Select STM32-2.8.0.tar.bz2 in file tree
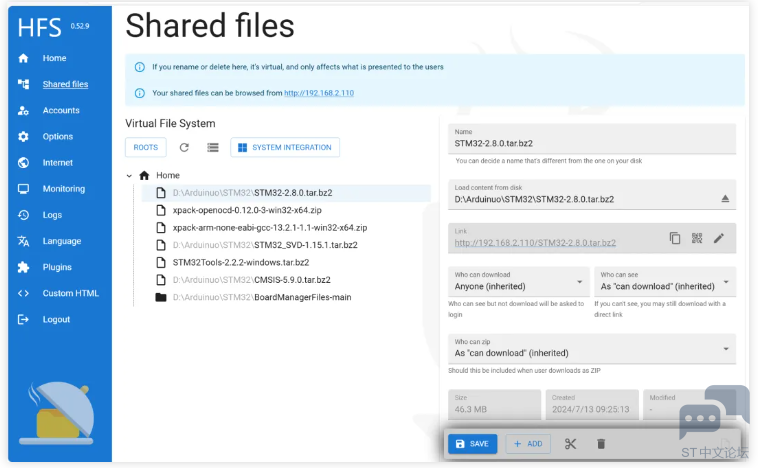Screen dimensions: 758x468 pos(286,193)
